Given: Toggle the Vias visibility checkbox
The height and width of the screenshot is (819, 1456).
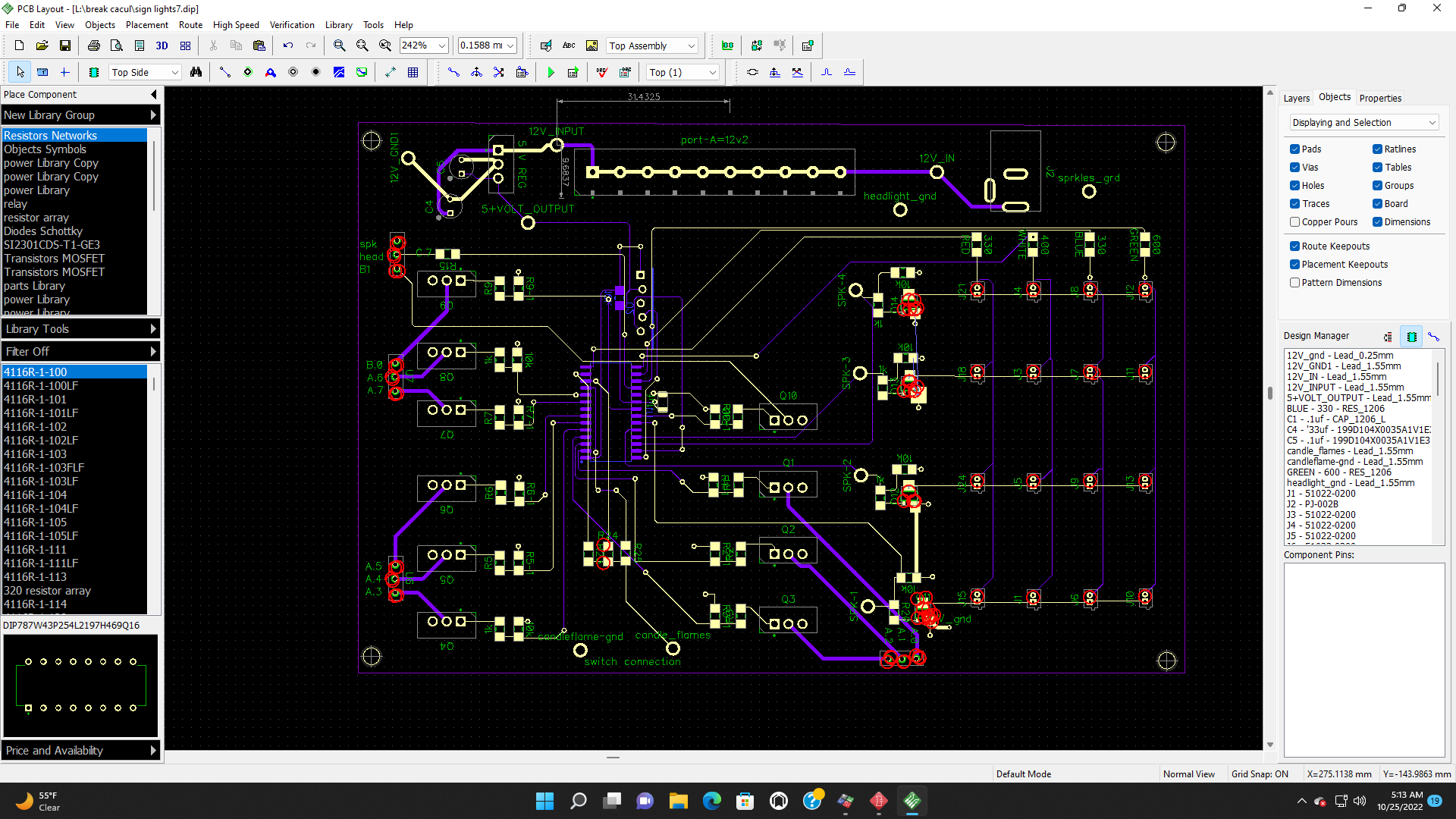Looking at the screenshot, I should click(x=1295, y=168).
